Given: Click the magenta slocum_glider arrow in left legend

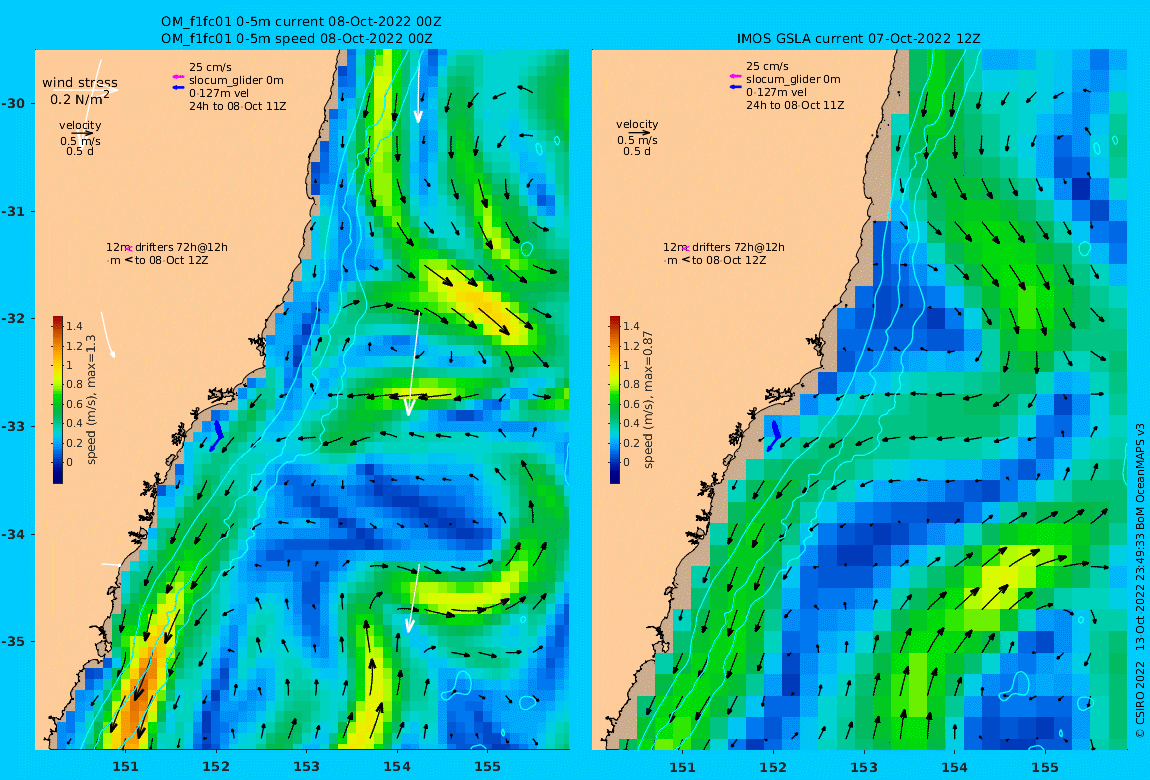Looking at the screenshot, I should click(x=177, y=77).
